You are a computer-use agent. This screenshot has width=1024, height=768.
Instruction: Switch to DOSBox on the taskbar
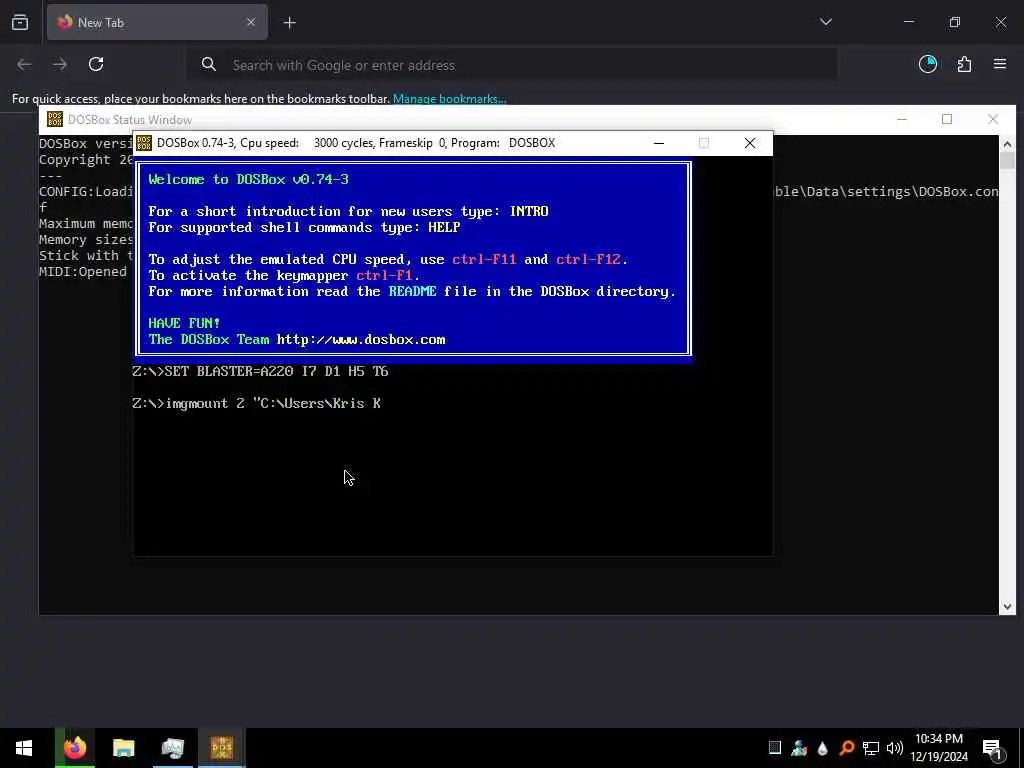[x=221, y=748]
